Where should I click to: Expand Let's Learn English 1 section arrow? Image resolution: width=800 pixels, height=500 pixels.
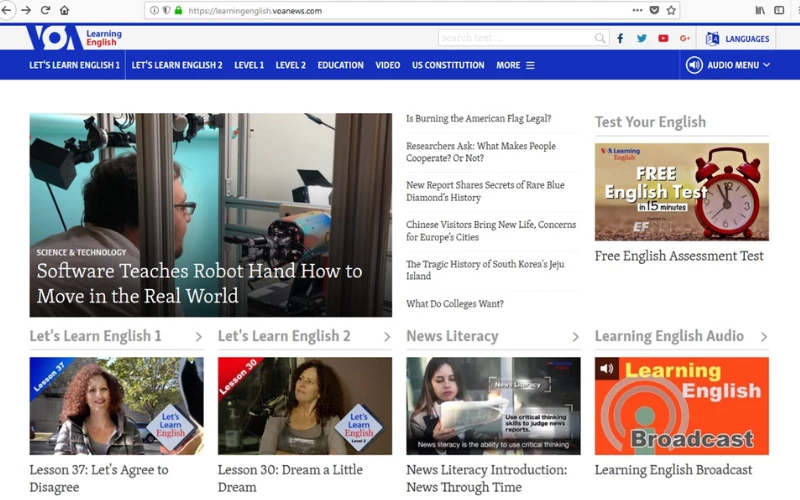click(198, 337)
